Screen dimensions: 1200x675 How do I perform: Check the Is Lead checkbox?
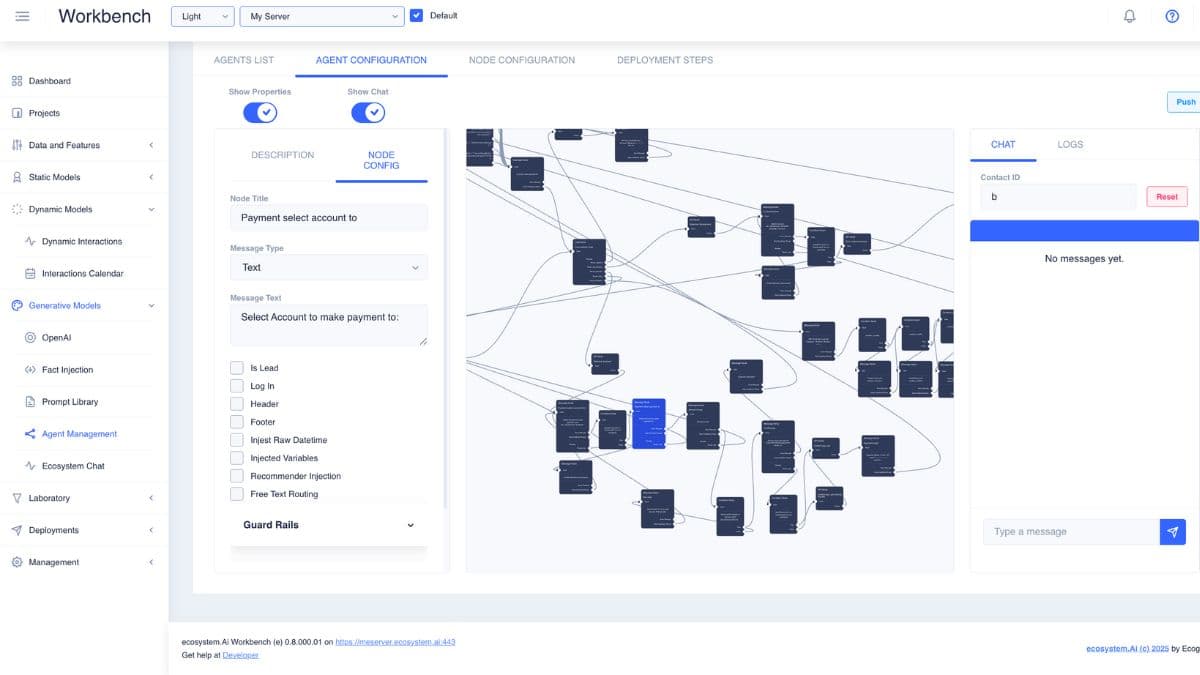(237, 367)
